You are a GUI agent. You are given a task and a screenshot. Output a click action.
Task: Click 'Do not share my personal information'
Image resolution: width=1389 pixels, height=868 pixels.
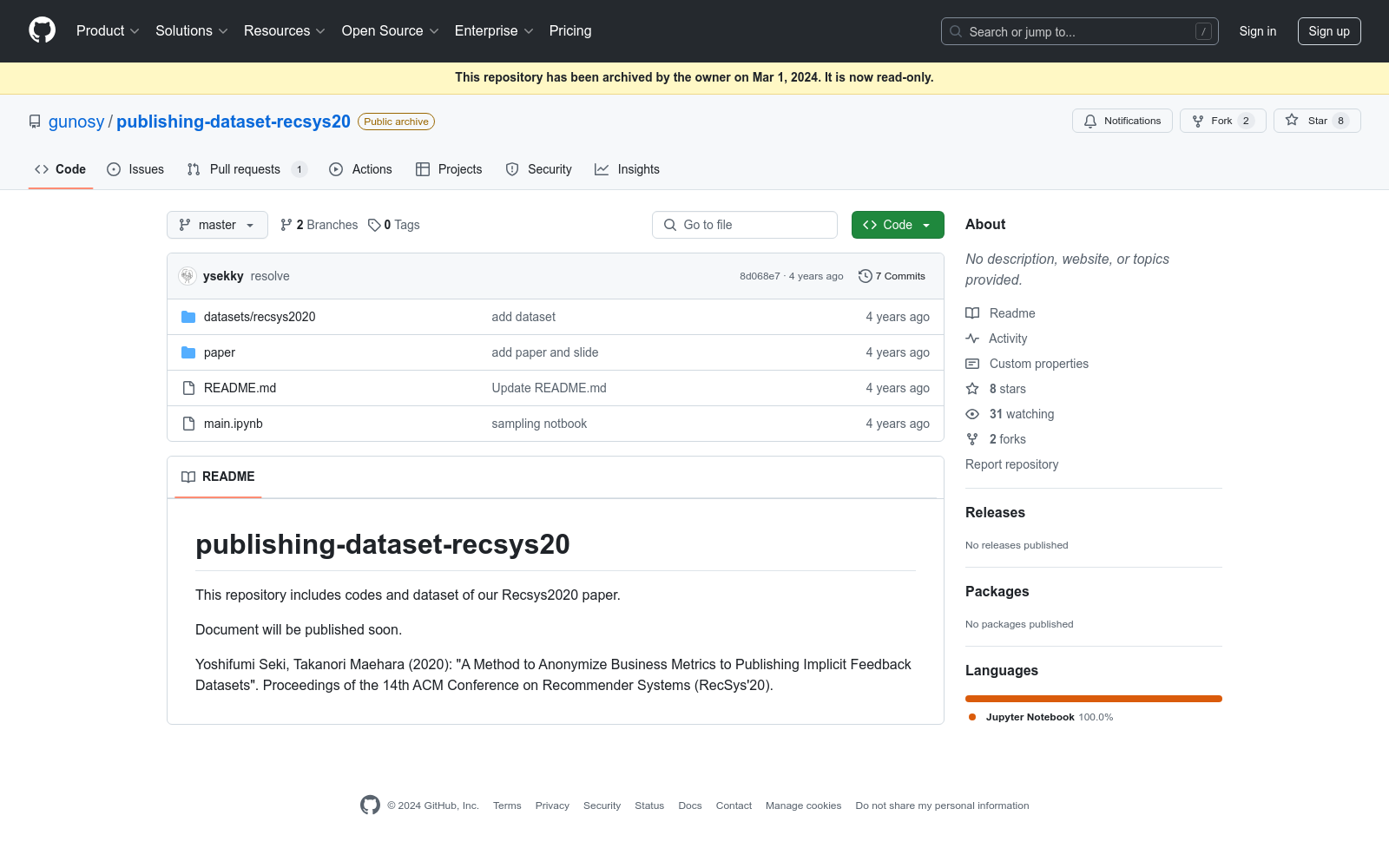click(942, 806)
